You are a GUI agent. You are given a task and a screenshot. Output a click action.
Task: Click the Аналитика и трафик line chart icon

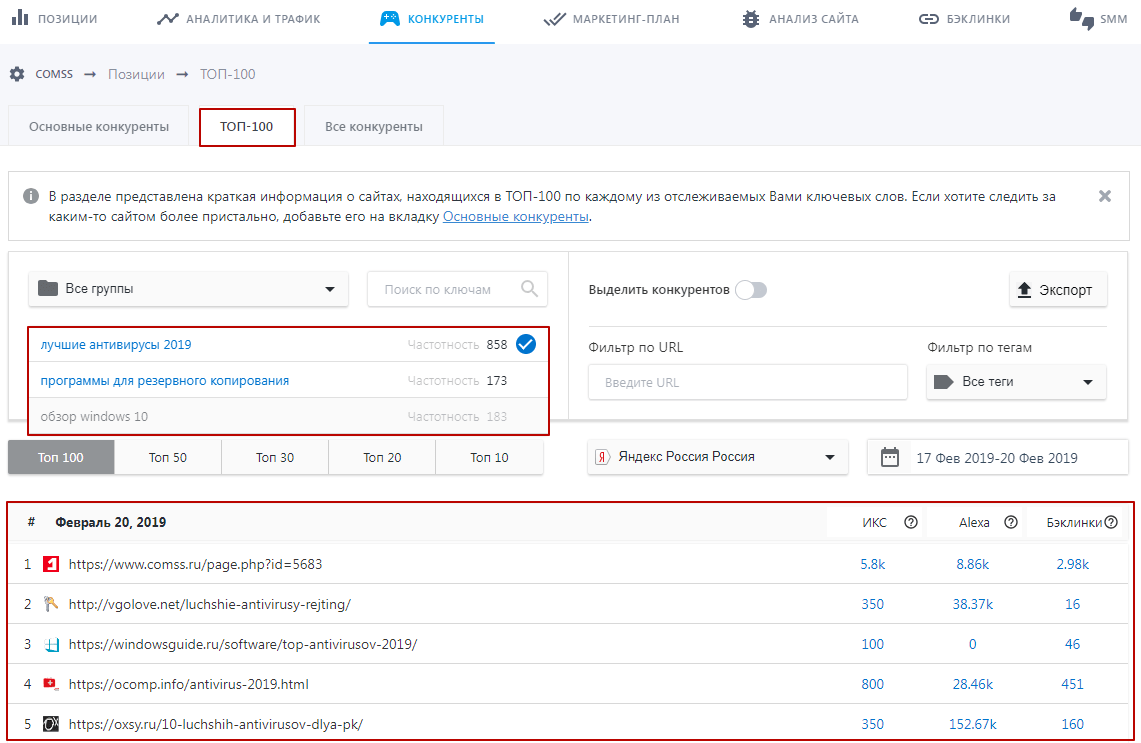pyautogui.click(x=167, y=19)
